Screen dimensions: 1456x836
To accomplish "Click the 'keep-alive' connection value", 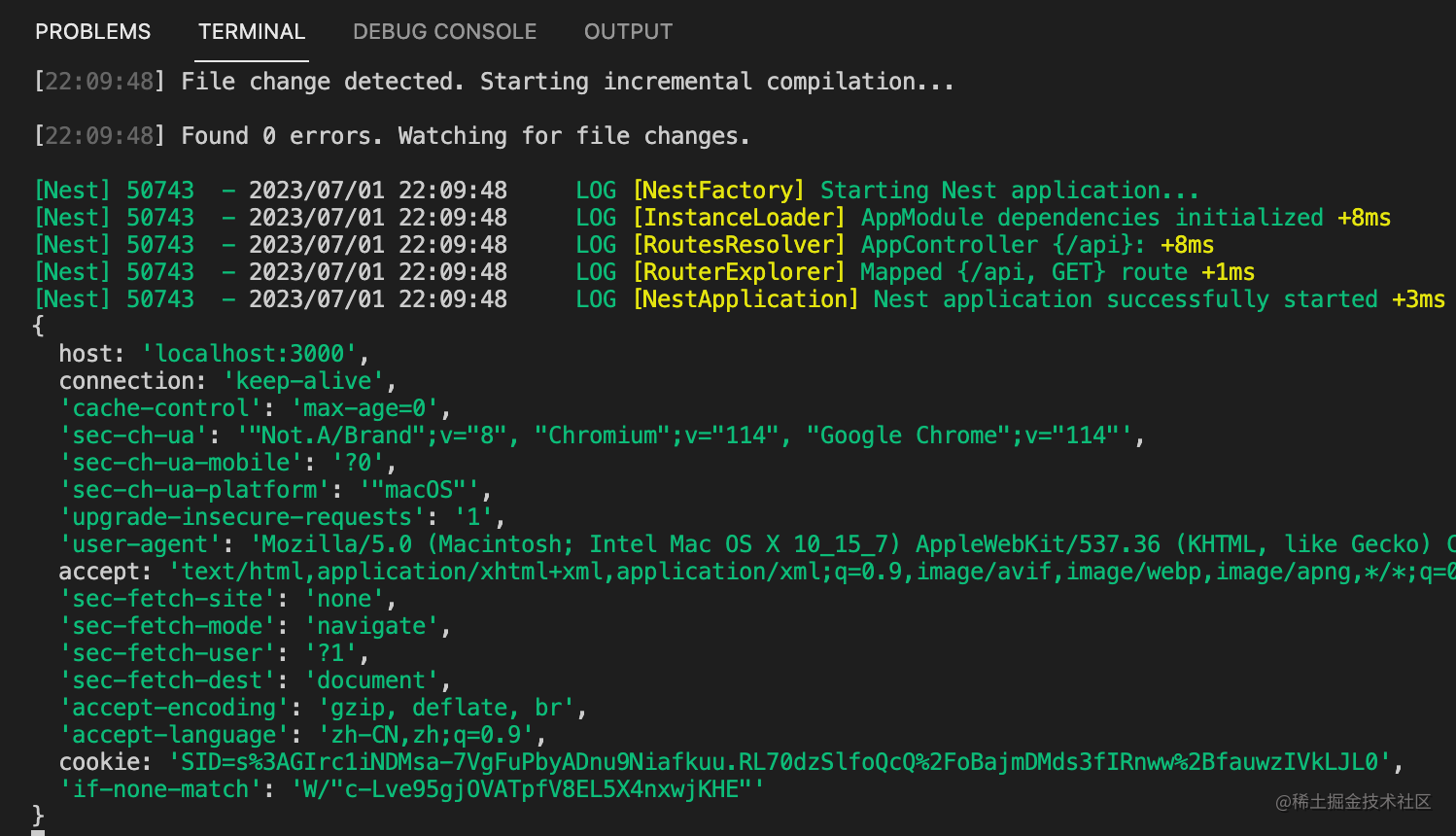I will 304,381.
